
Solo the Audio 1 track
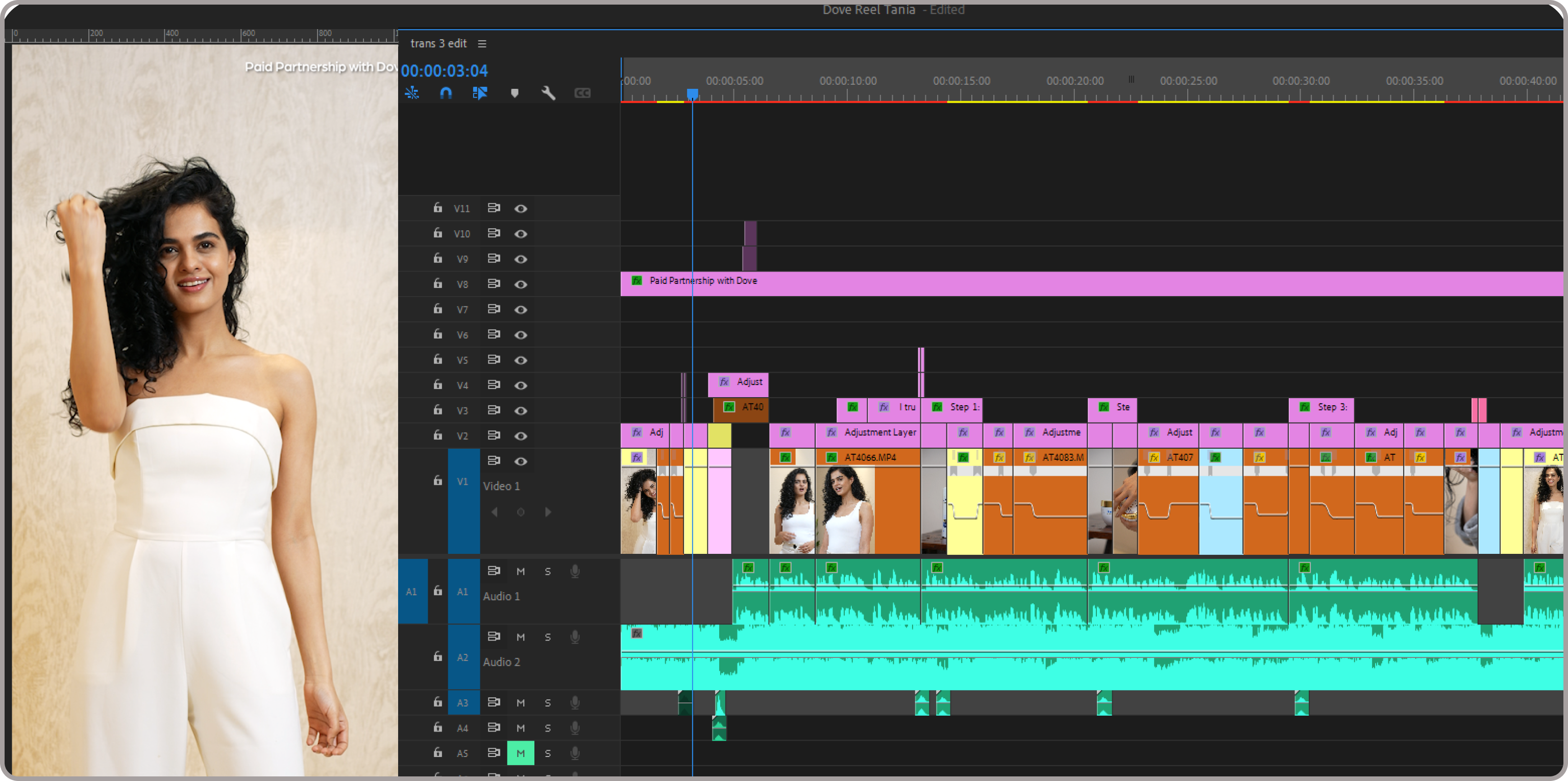[x=548, y=571]
